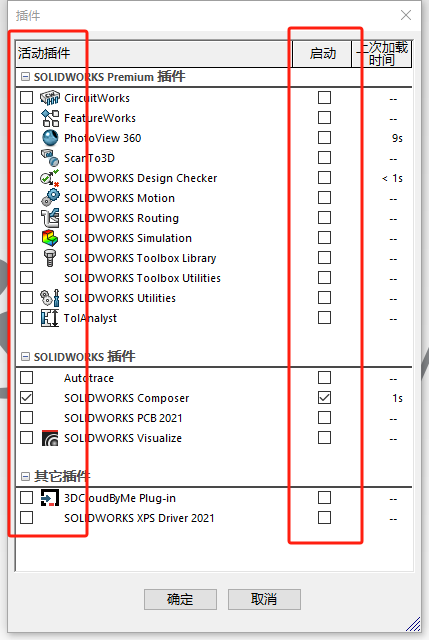Check startup box for Autotrace

coord(325,378)
